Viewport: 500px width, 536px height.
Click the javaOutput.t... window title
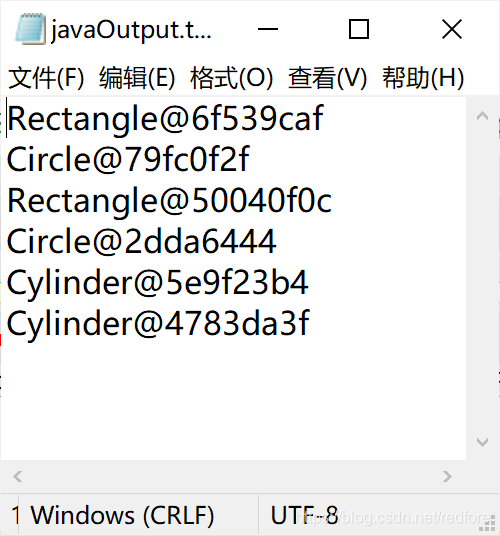coord(131,30)
